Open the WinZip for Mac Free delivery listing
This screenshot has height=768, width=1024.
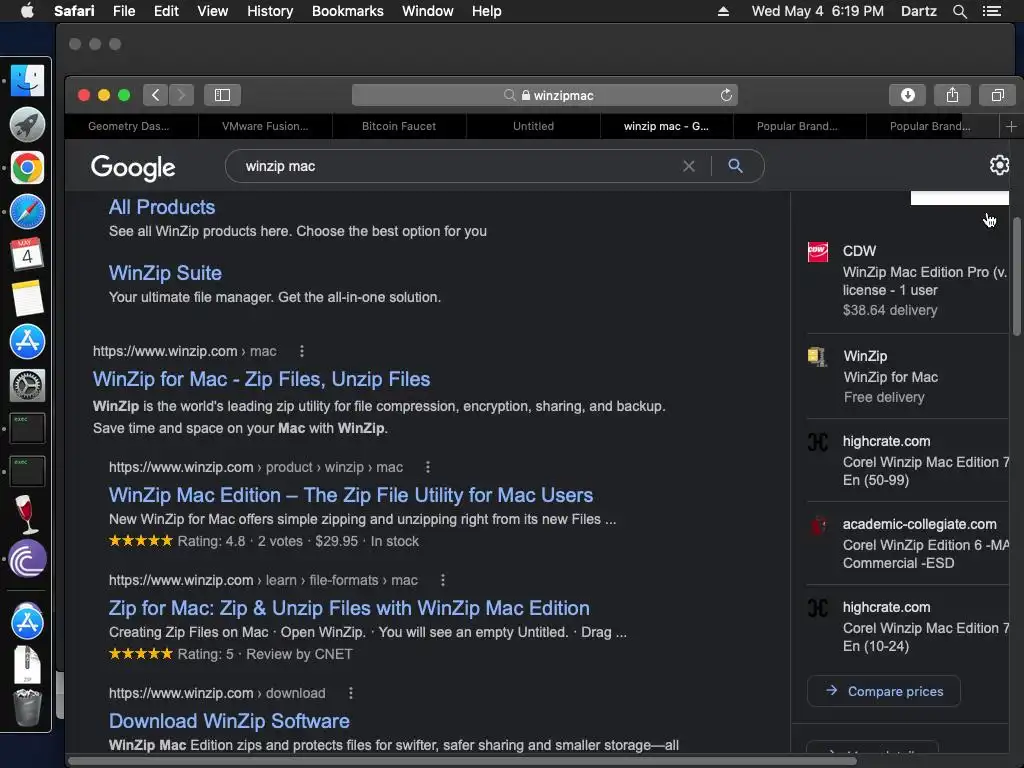[908, 377]
